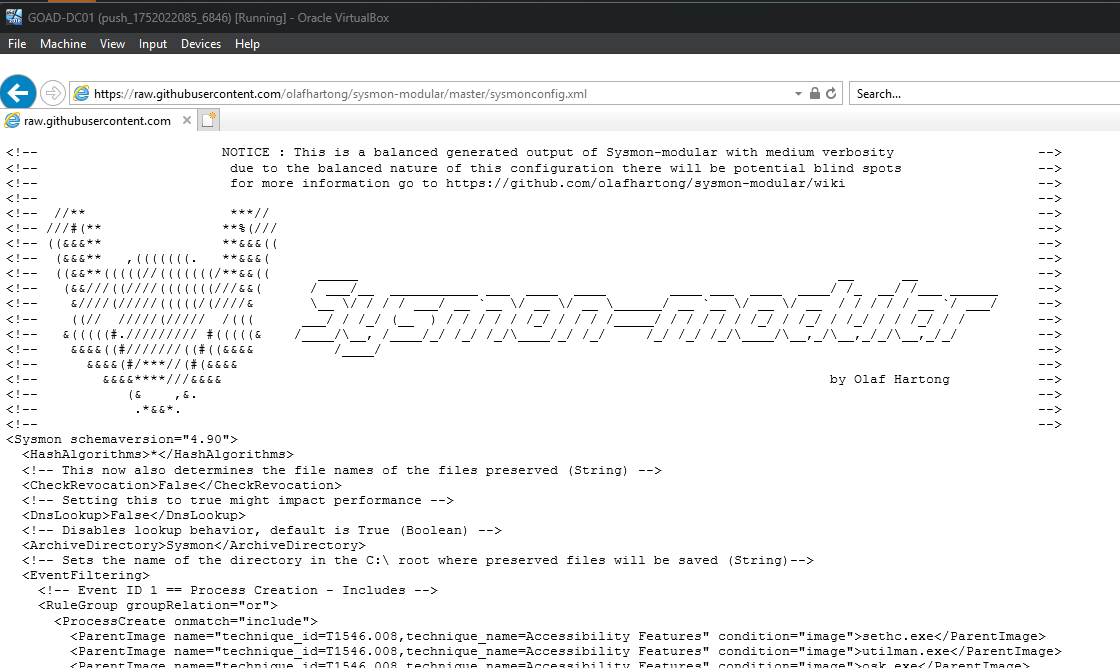Click the ParentImage line containing sethc.exe

(558, 636)
